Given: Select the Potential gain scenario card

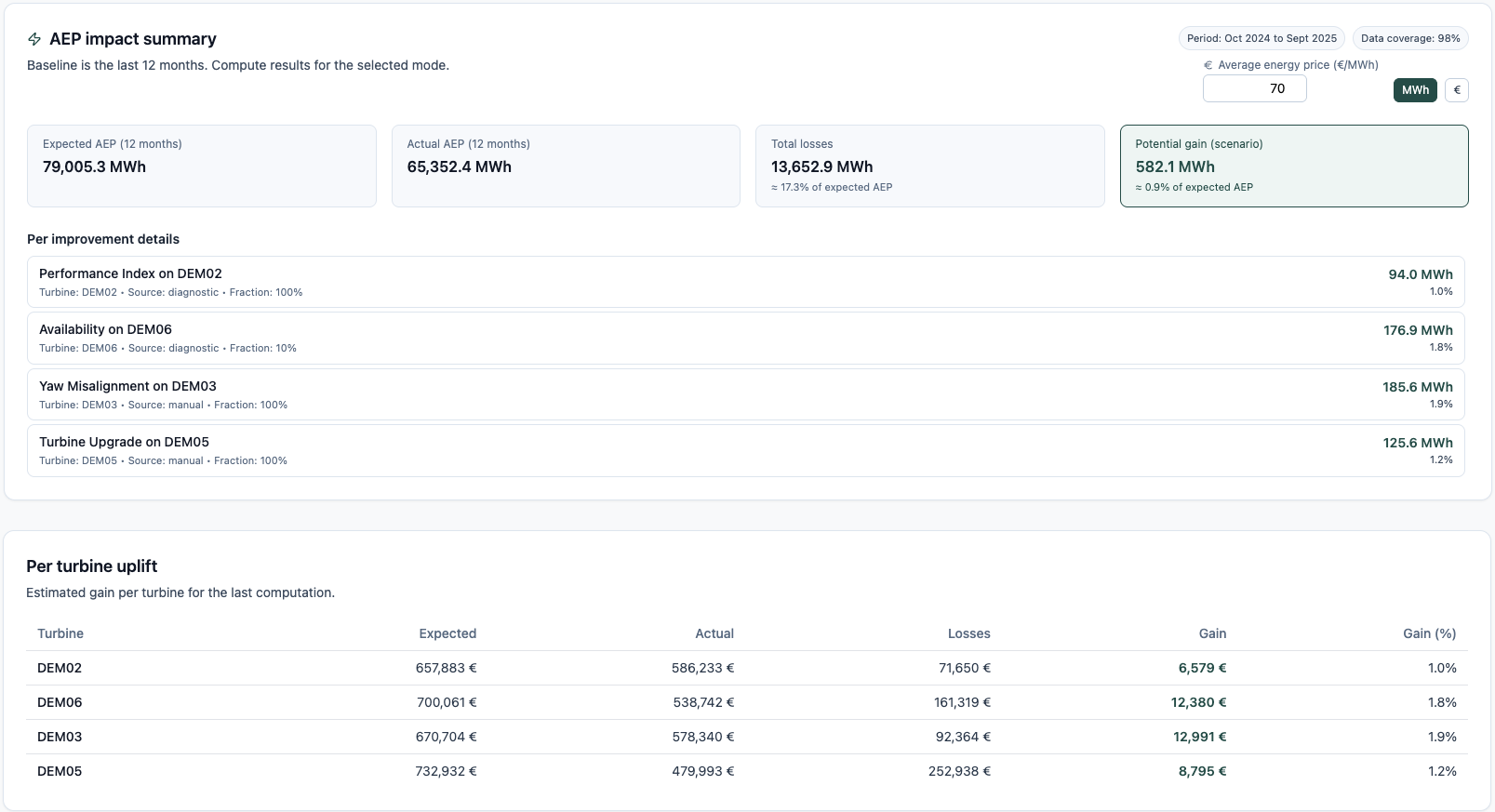Looking at the screenshot, I should pos(1293,166).
